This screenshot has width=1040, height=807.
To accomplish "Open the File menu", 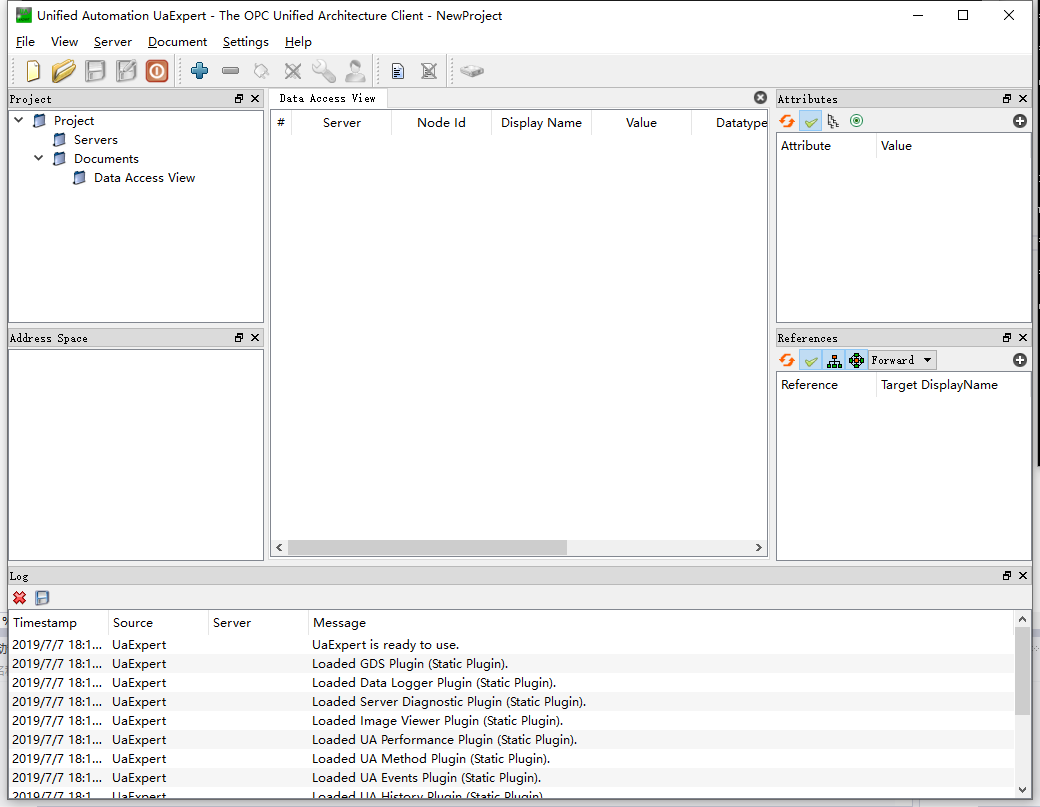I will coord(25,42).
